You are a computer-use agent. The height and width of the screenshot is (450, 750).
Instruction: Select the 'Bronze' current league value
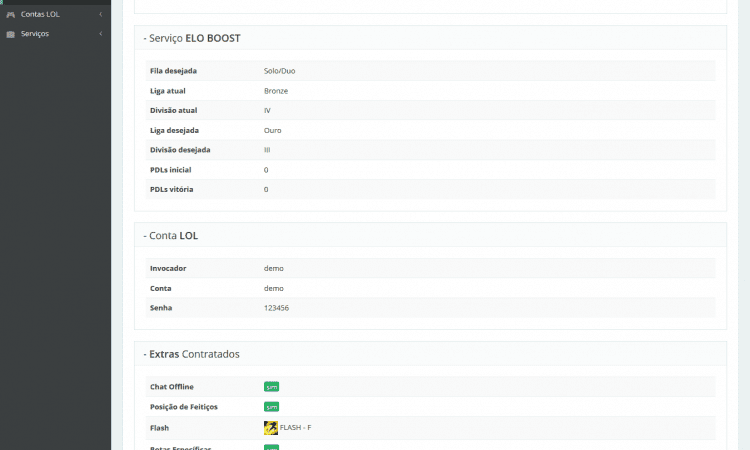click(x=276, y=91)
